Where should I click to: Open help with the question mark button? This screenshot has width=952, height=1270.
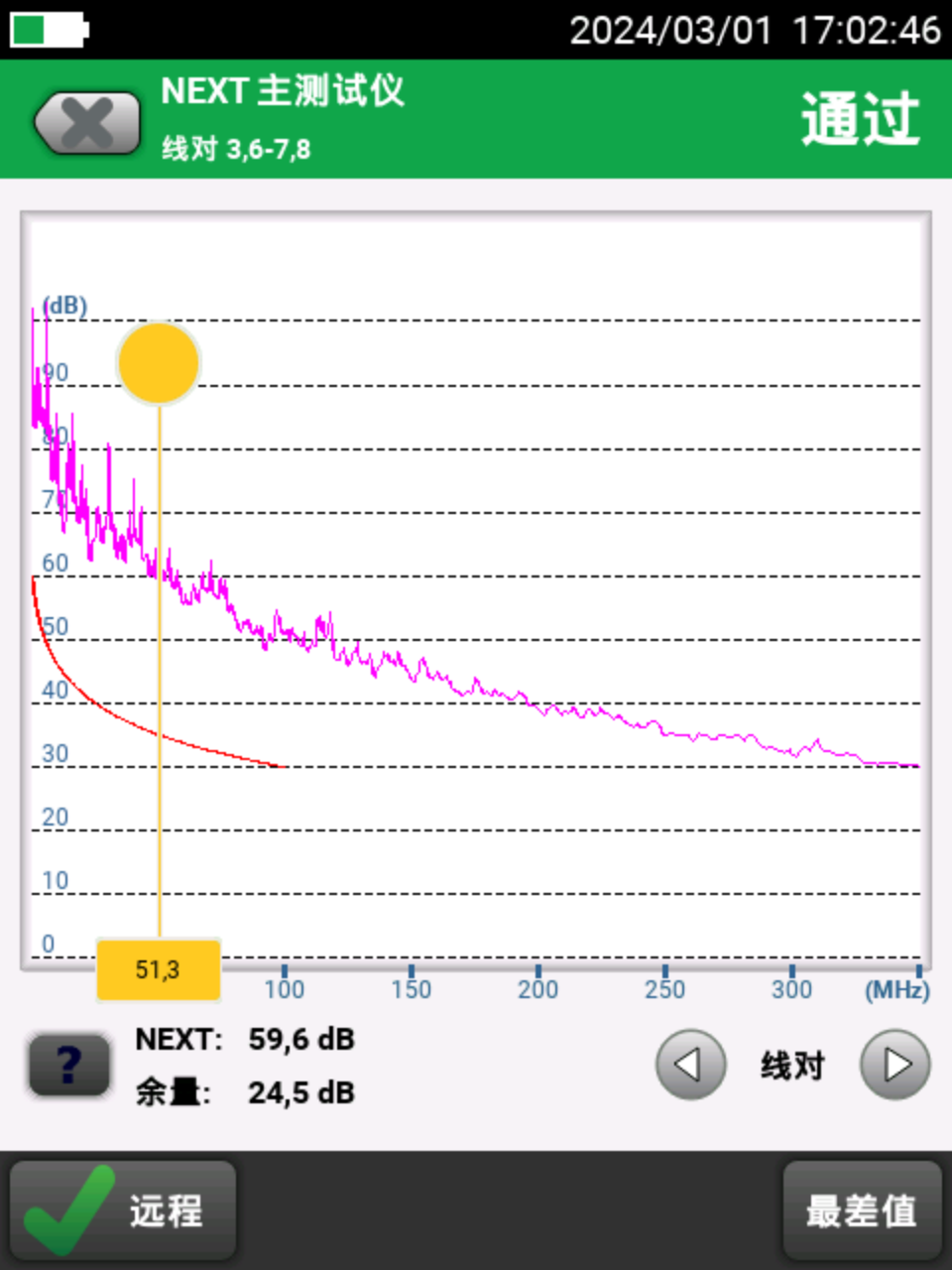[x=68, y=1066]
